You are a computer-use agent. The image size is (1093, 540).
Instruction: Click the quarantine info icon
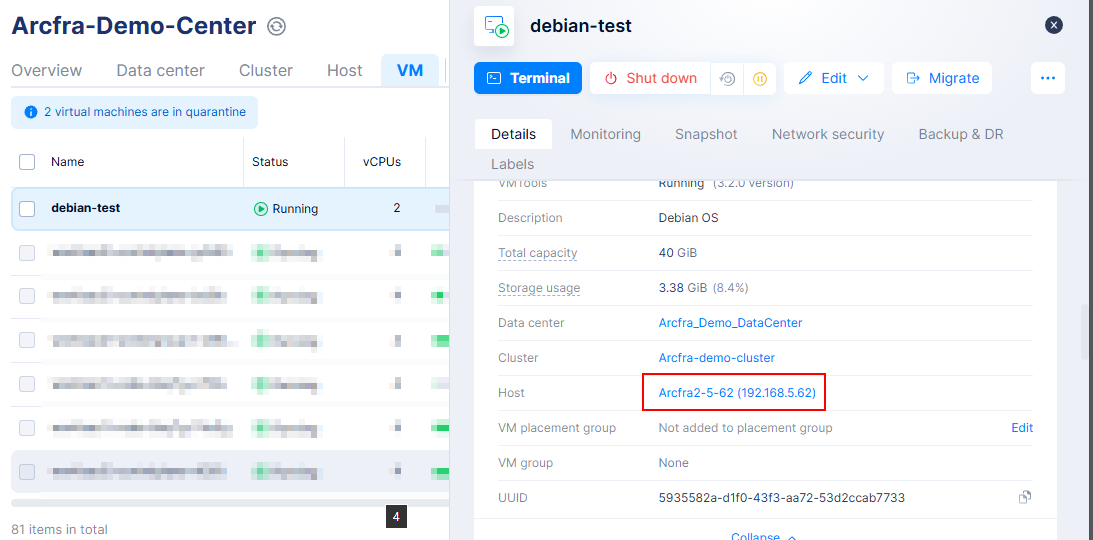click(30, 113)
